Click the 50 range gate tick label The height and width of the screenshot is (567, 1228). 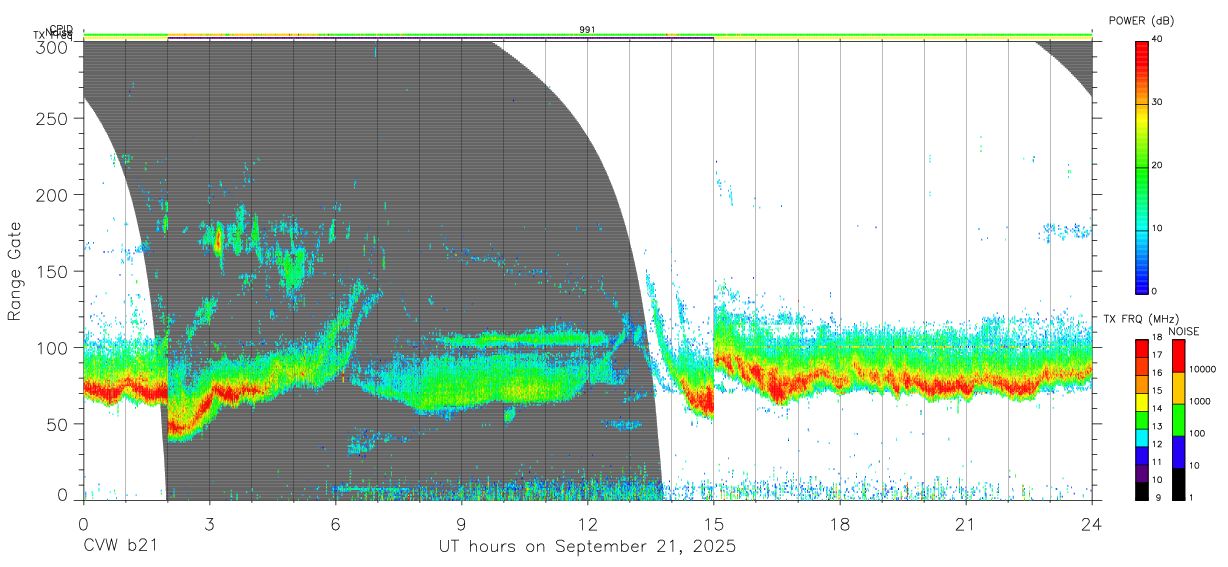pyautogui.click(x=59, y=424)
